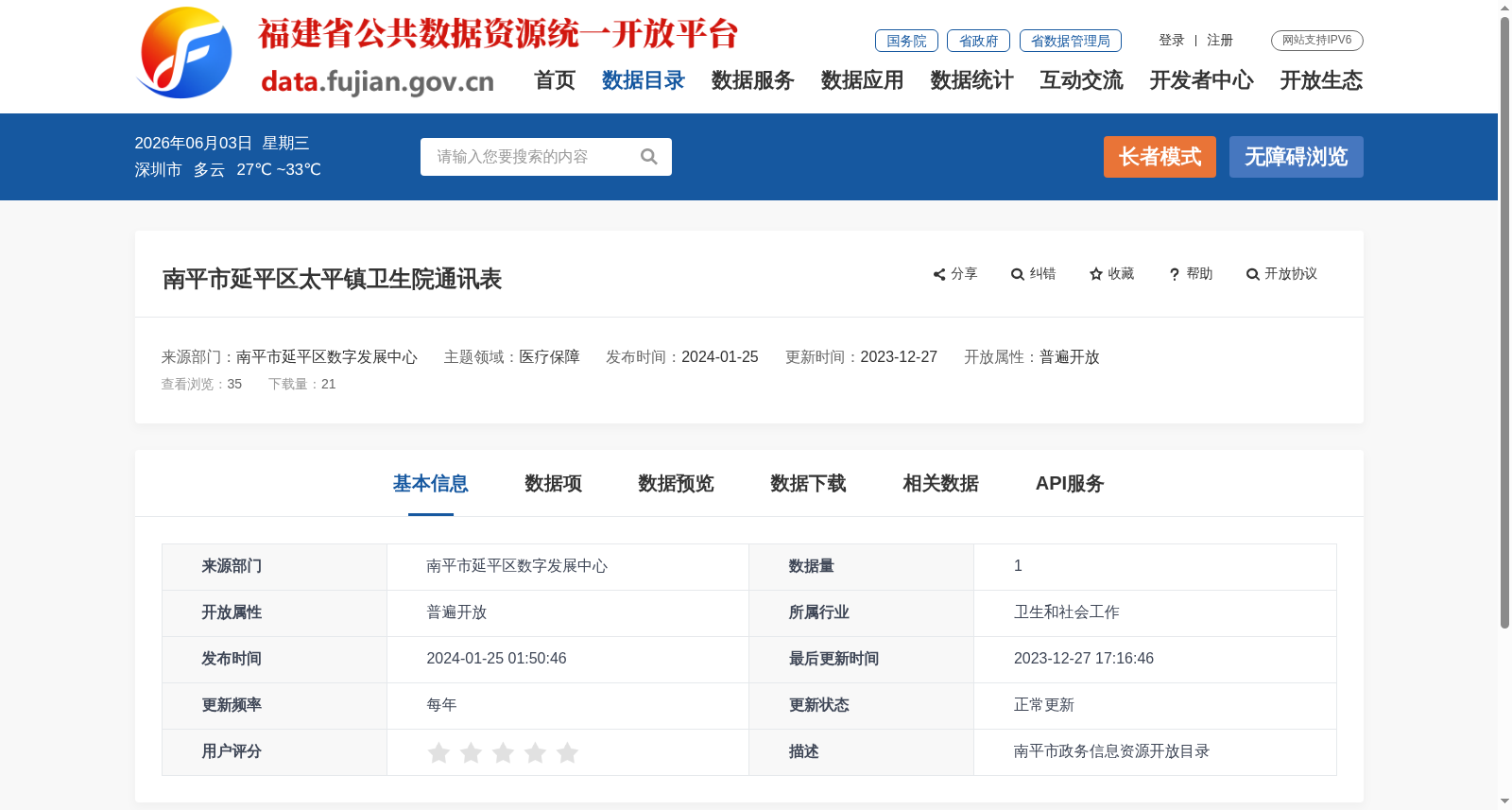Click the search magnifier icon

pyautogui.click(x=648, y=157)
